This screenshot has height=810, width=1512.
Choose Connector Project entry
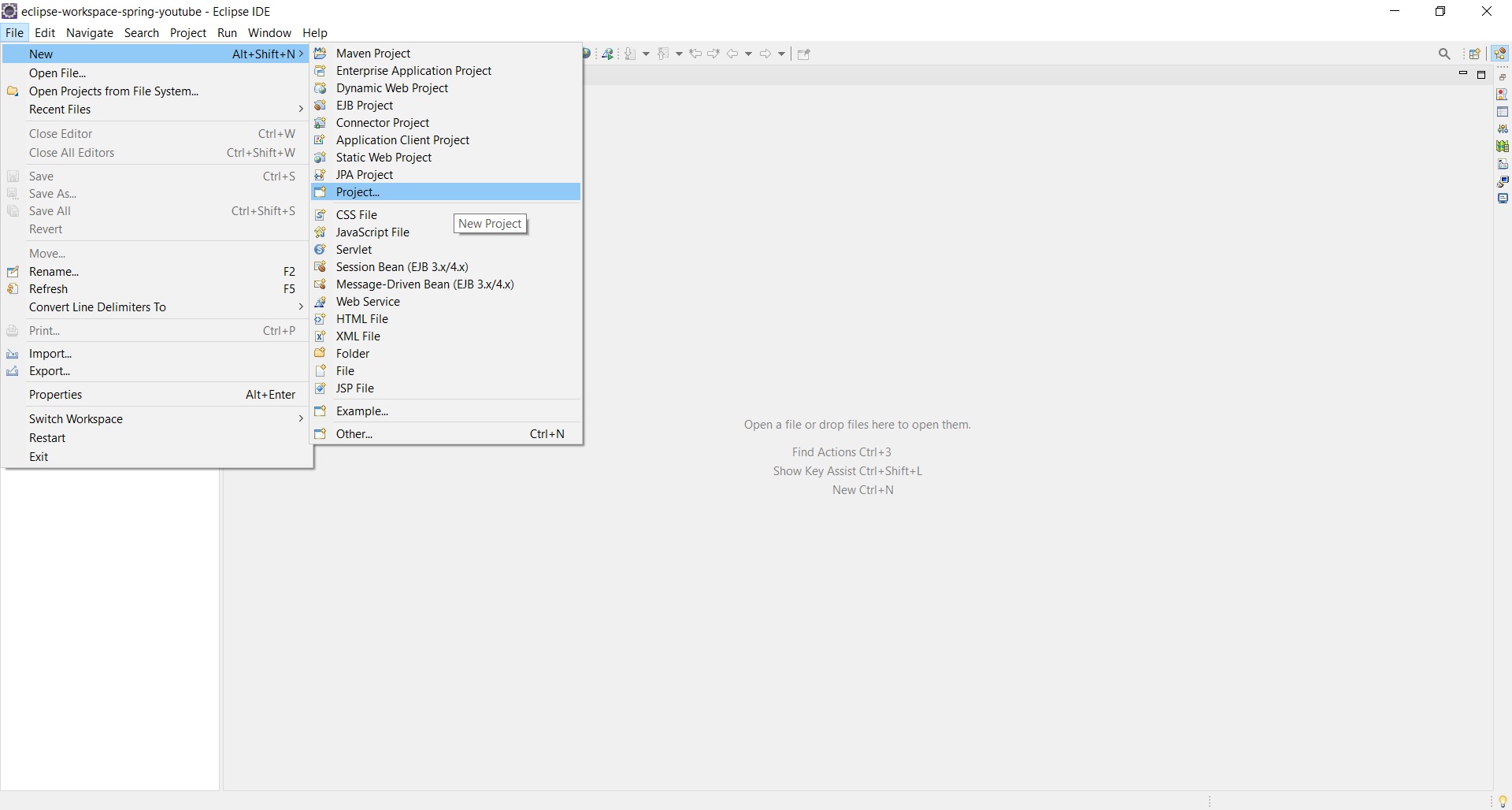(x=446, y=122)
